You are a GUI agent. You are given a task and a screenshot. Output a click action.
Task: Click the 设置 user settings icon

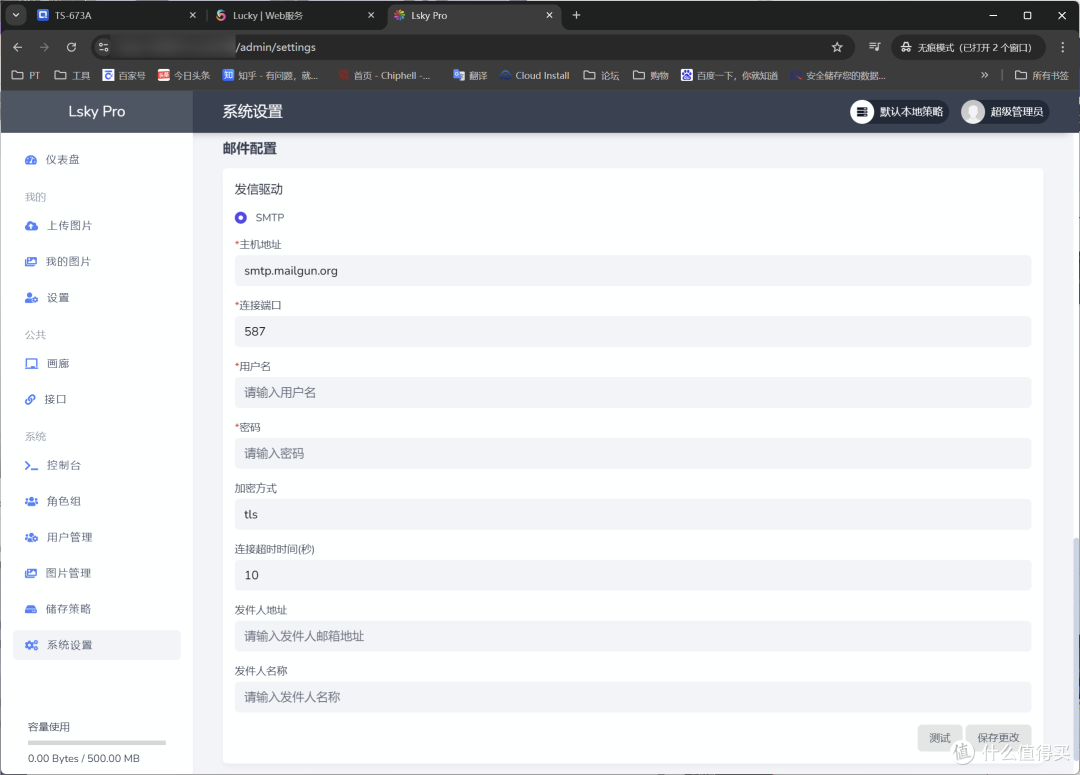[31, 298]
